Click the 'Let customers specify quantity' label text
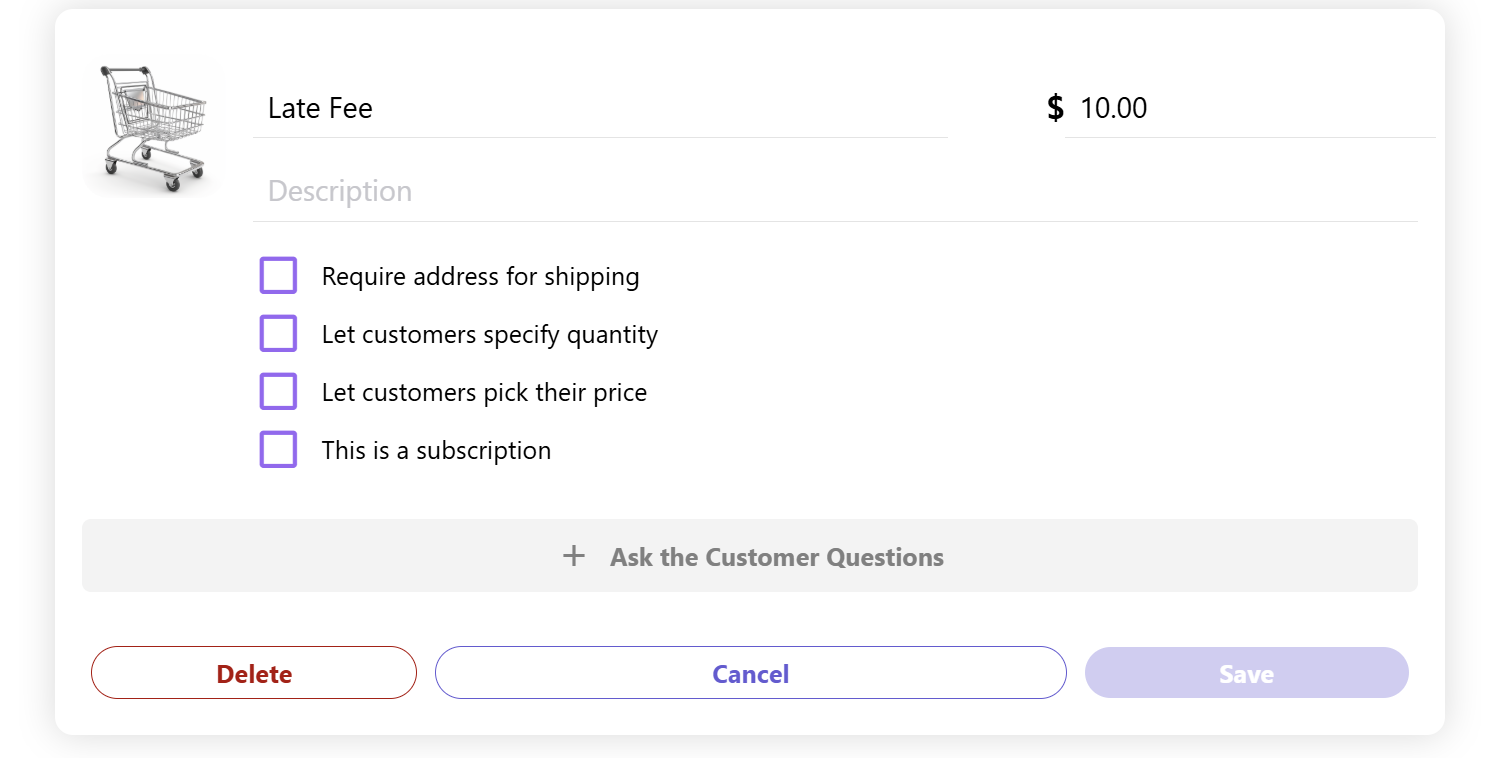The image size is (1488, 758). (489, 335)
